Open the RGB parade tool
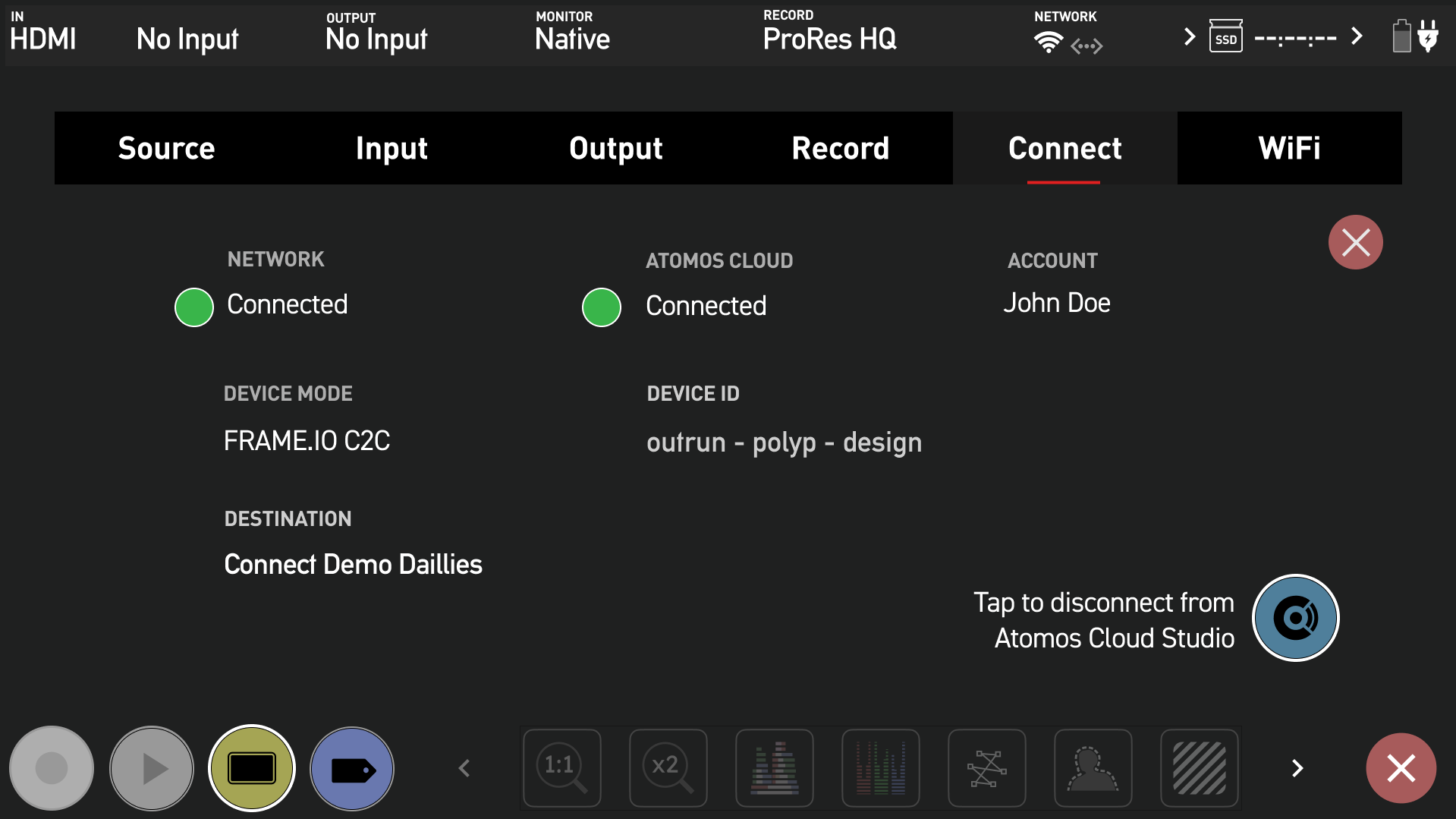1456x819 pixels. 881,768
